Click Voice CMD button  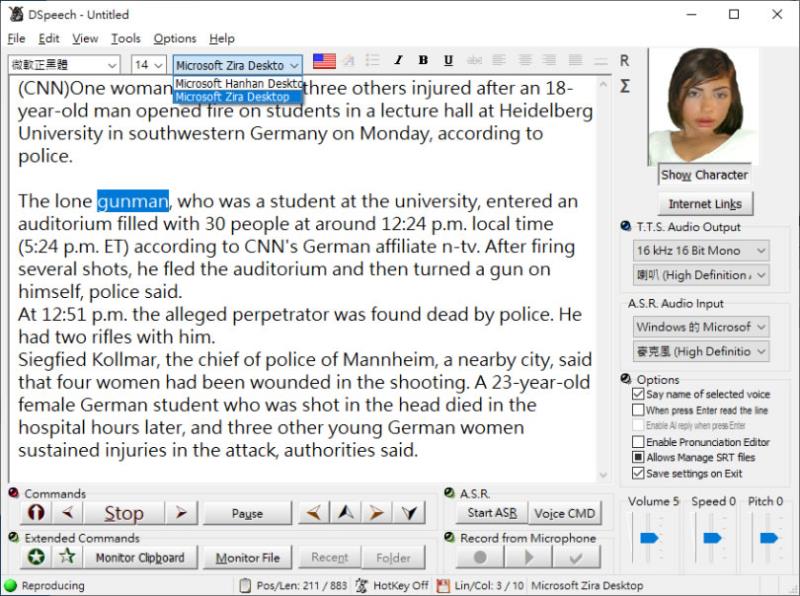coord(565,513)
